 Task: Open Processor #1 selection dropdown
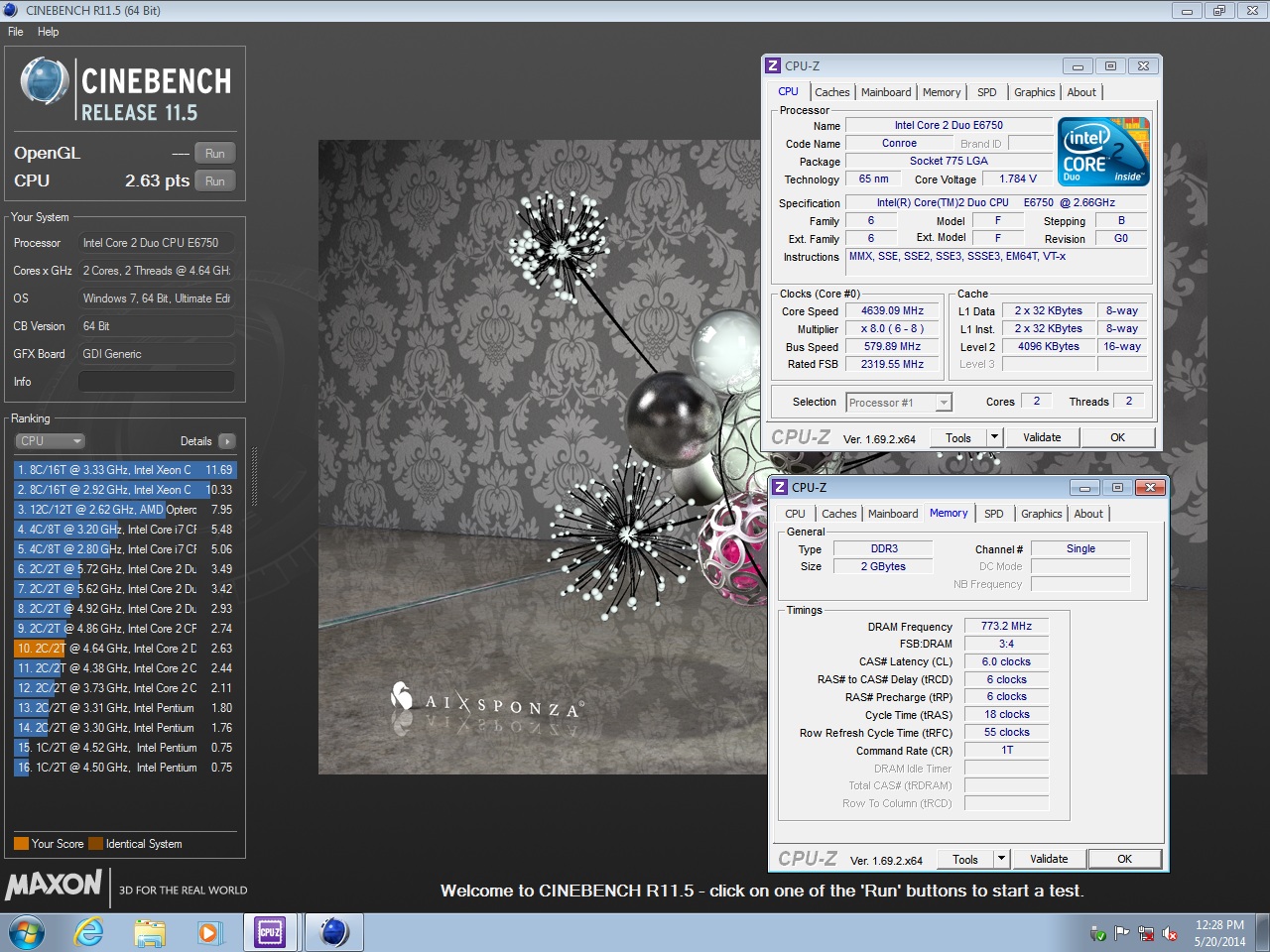point(899,403)
